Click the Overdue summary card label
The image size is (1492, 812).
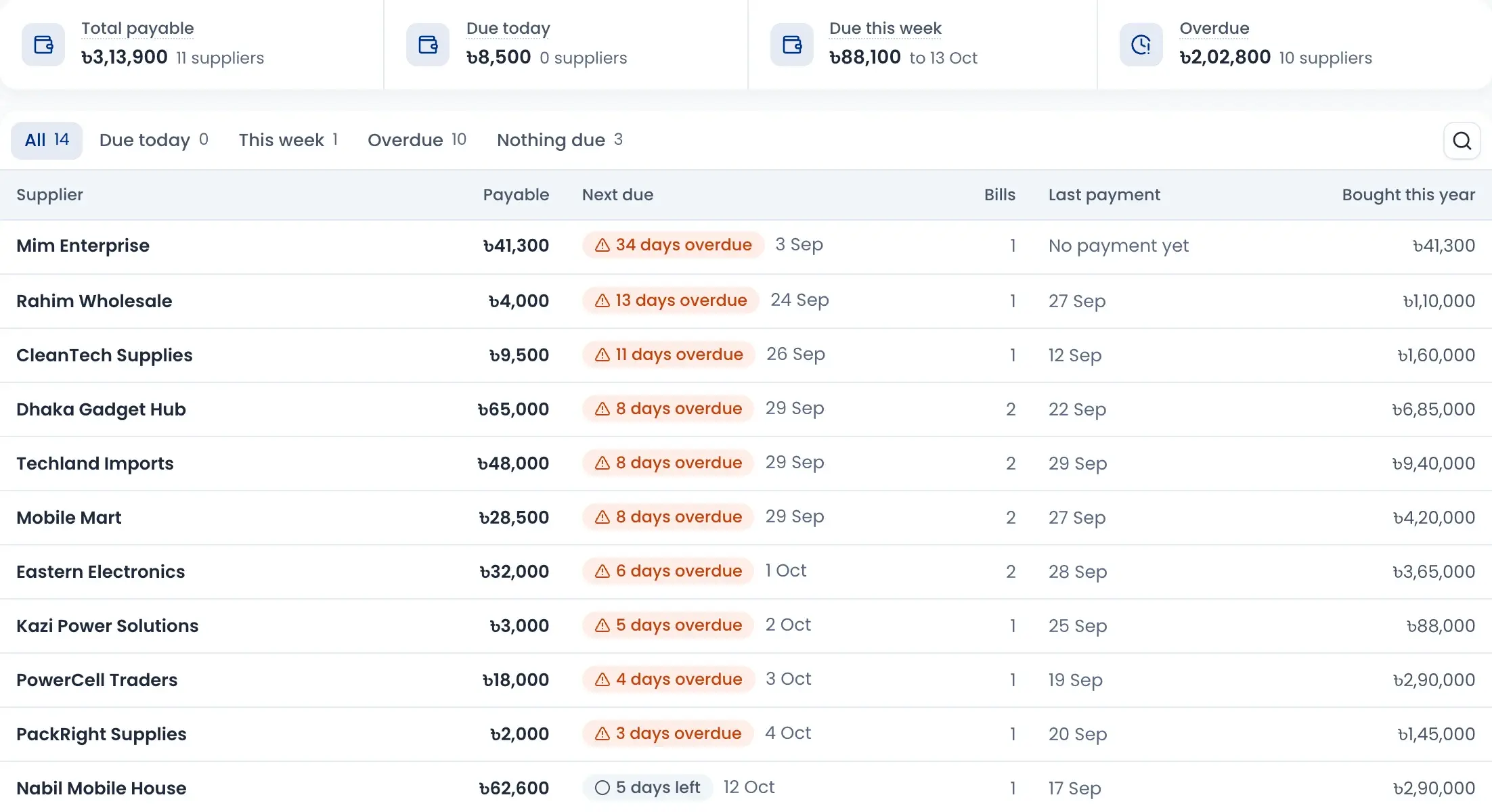click(x=1214, y=28)
